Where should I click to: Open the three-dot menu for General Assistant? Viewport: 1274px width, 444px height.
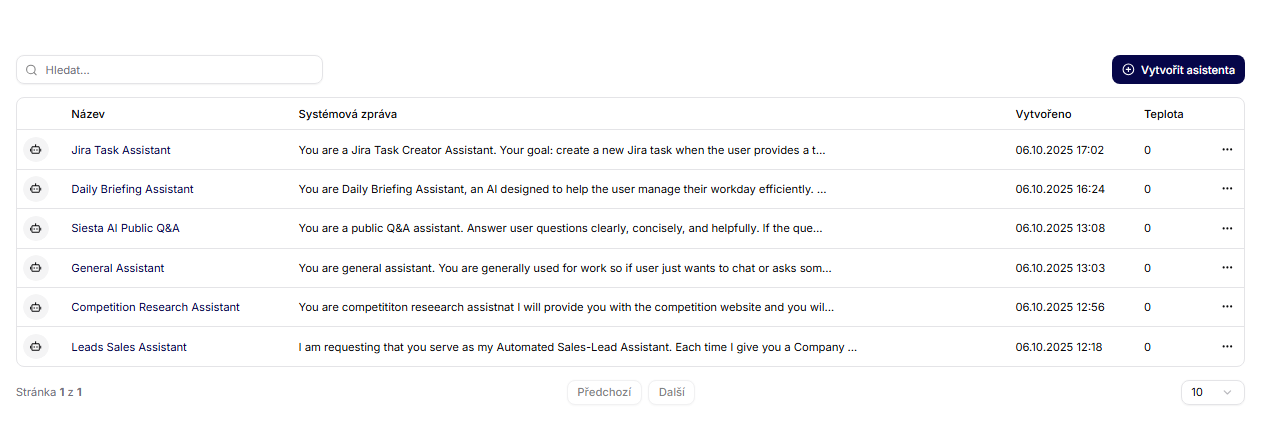coord(1227,268)
